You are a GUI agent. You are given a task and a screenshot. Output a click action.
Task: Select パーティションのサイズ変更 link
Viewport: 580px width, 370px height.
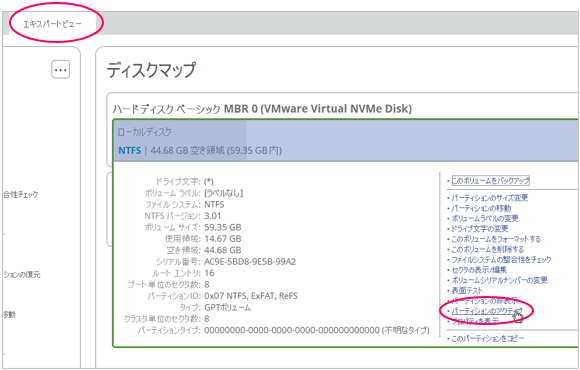[490, 198]
